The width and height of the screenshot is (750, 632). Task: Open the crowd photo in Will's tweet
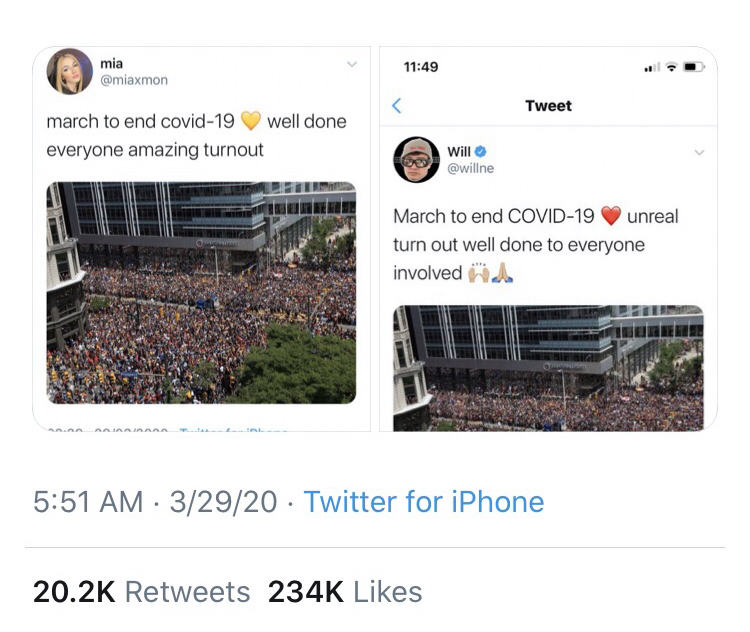pos(548,368)
